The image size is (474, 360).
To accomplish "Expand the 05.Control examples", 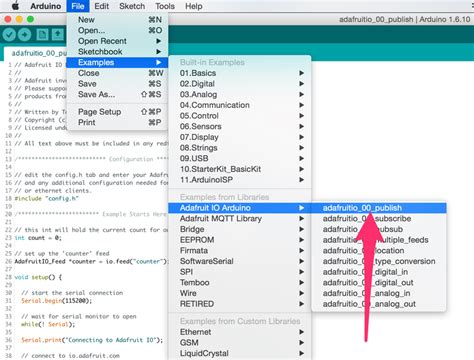I will (x=240, y=116).
